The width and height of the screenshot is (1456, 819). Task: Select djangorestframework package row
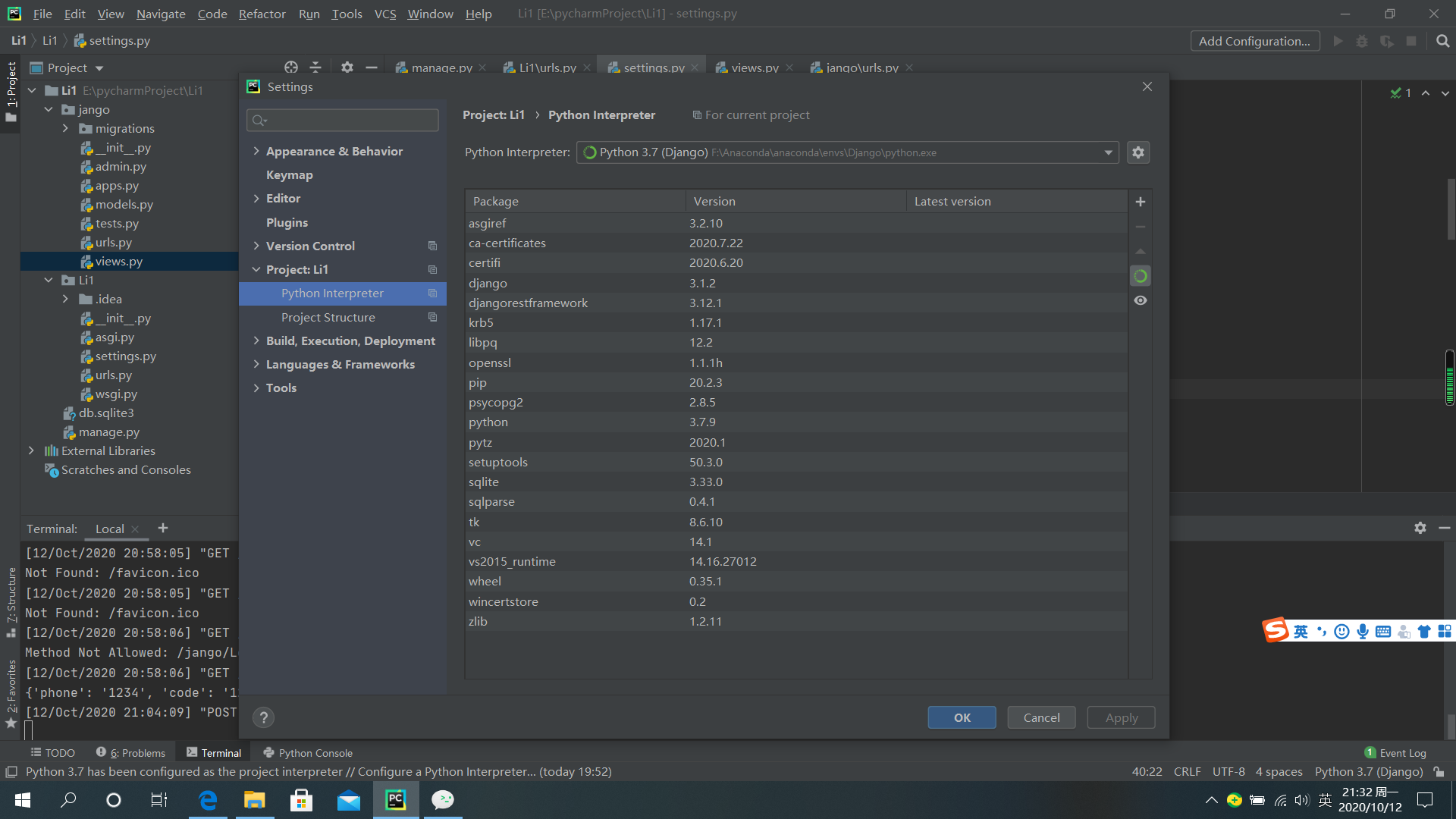point(795,303)
